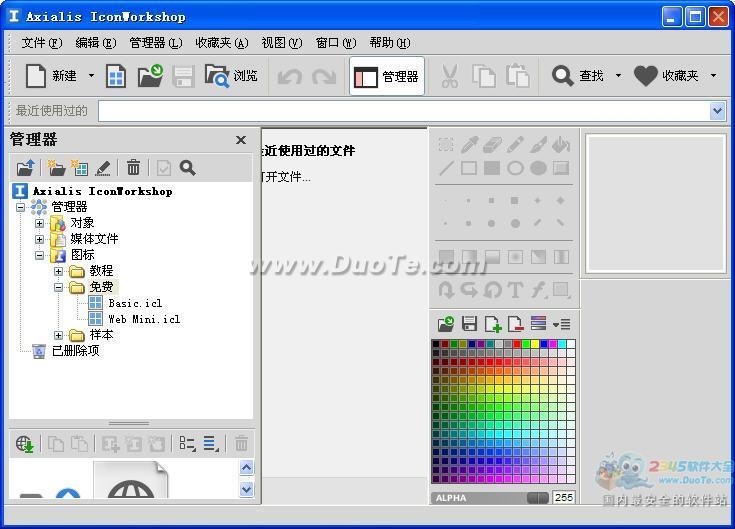This screenshot has height=529, width=735.
Task: Click the rename pencil icon in the Librarian toolbar
Action: pos(103,168)
